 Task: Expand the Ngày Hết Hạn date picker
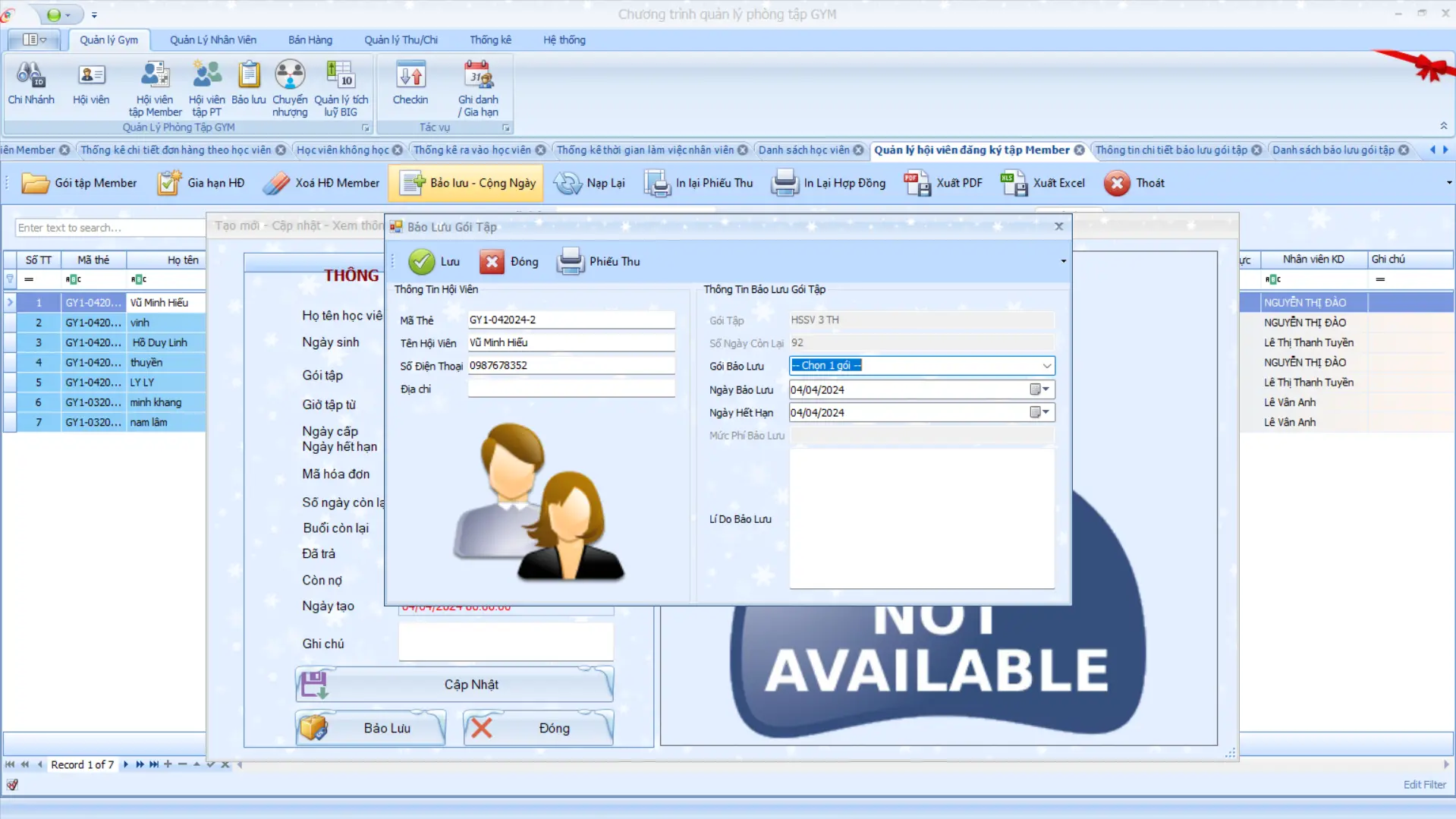click(1046, 412)
